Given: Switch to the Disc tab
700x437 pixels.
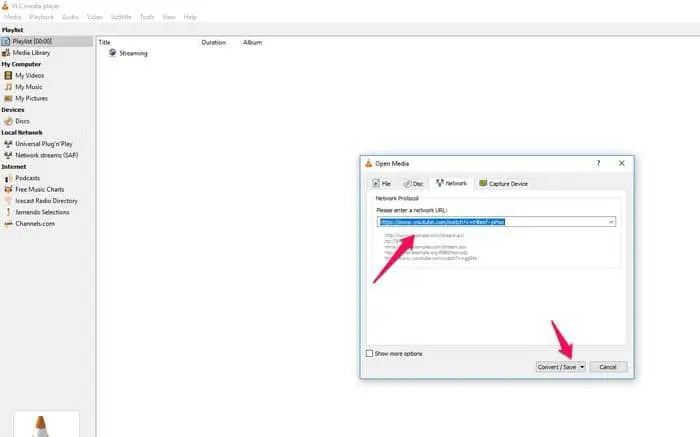Looking at the screenshot, I should click(414, 184).
